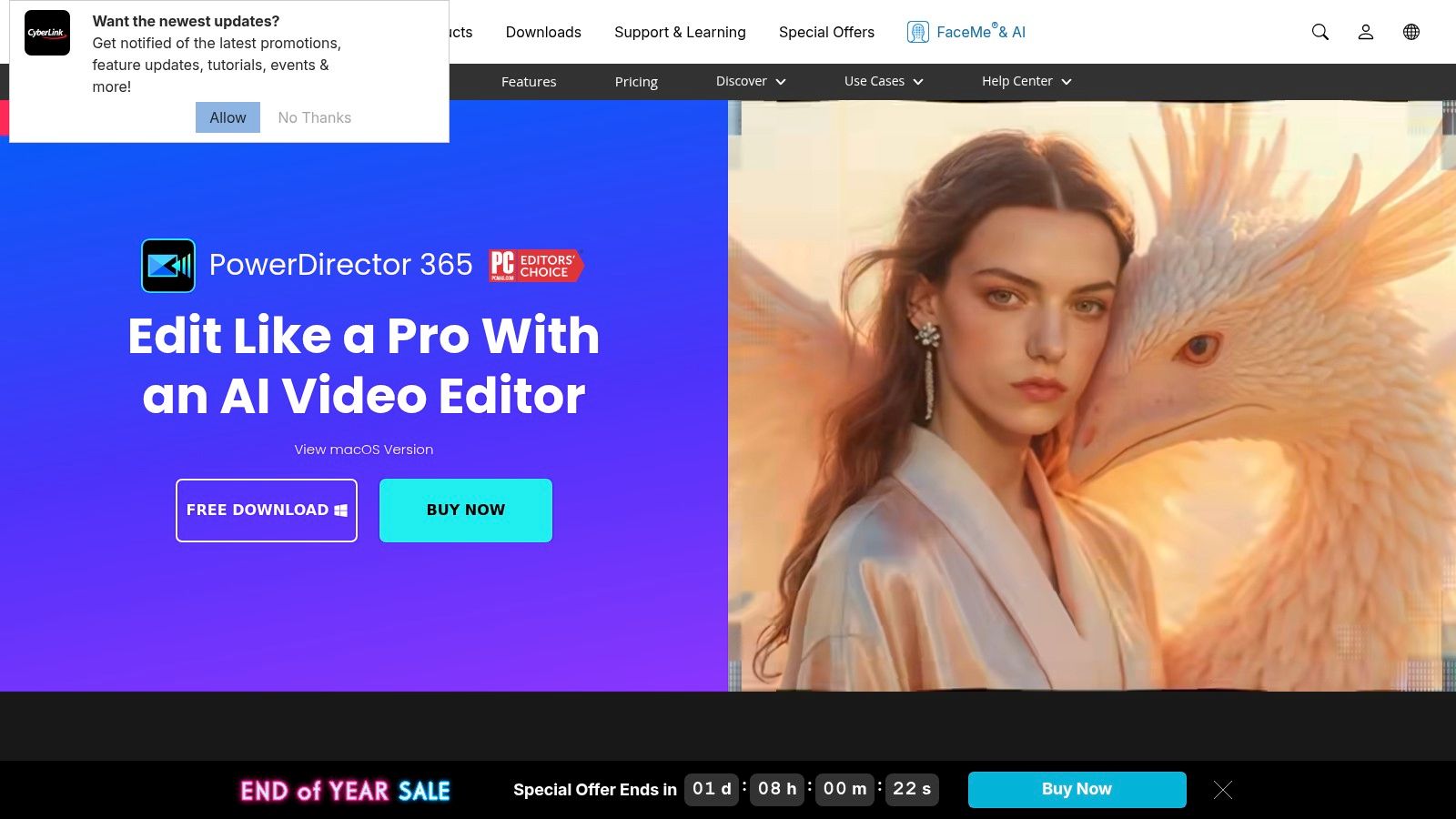Close the End of Year Sale banner
This screenshot has height=819, width=1456.
coord(1222,790)
